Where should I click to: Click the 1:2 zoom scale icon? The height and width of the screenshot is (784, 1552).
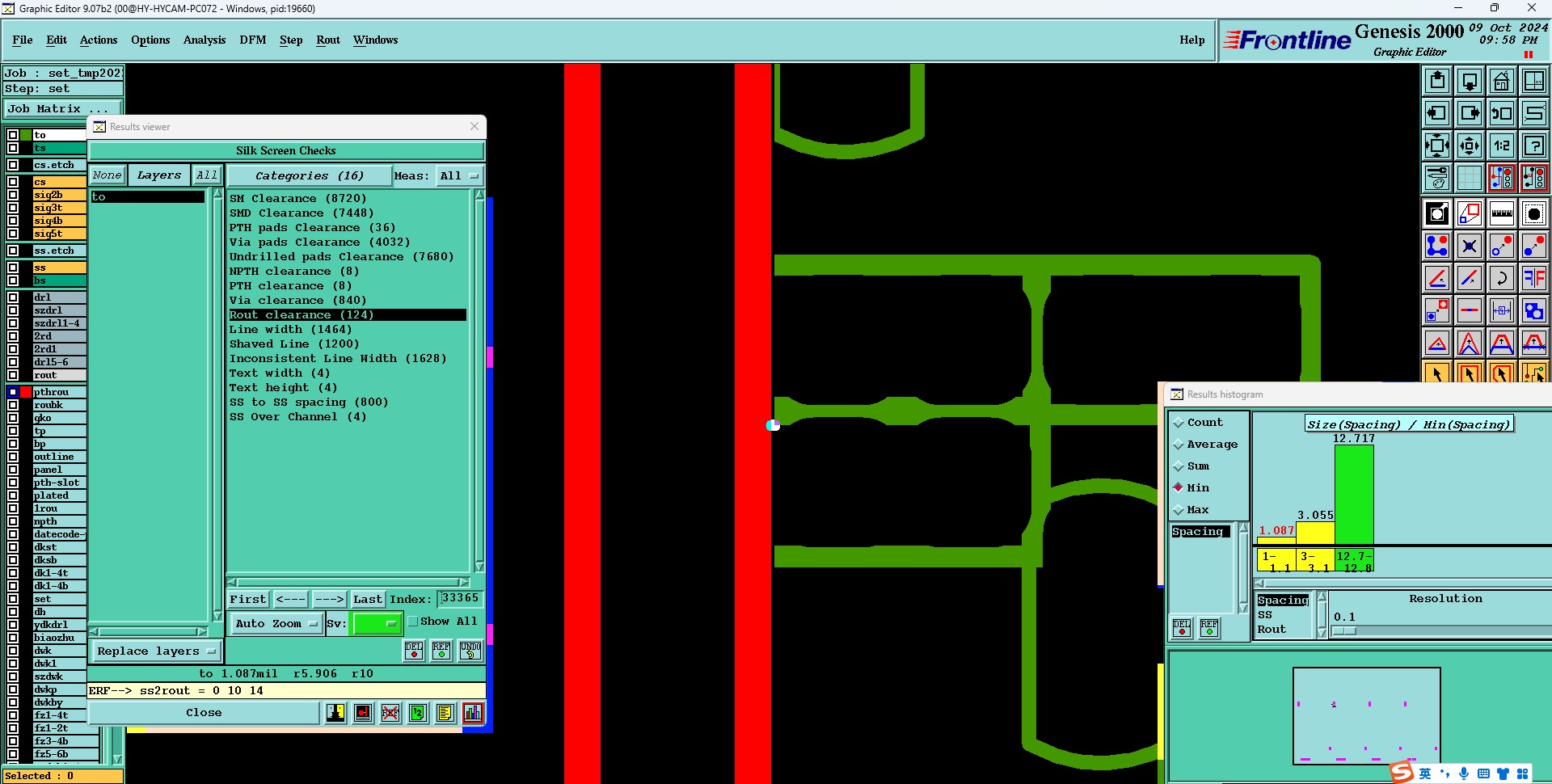(x=1502, y=145)
